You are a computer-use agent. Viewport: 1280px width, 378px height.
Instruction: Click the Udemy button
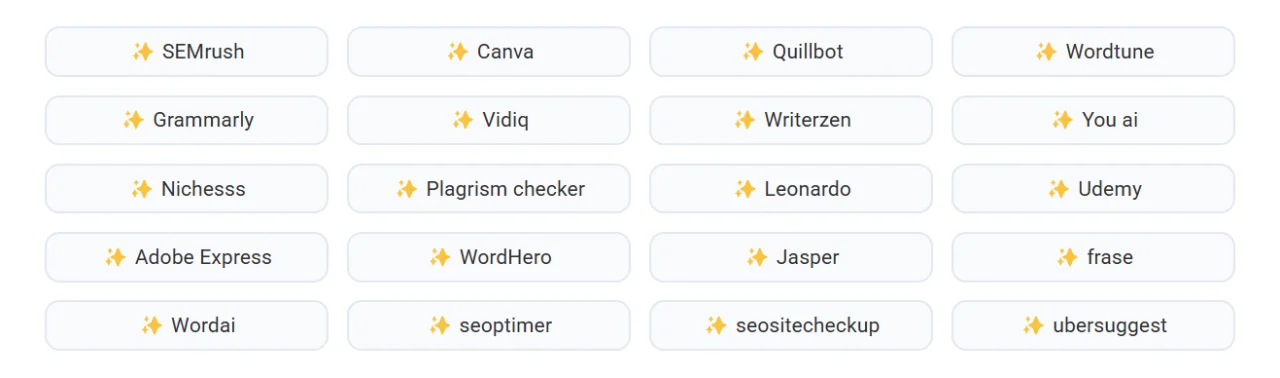tap(1093, 188)
